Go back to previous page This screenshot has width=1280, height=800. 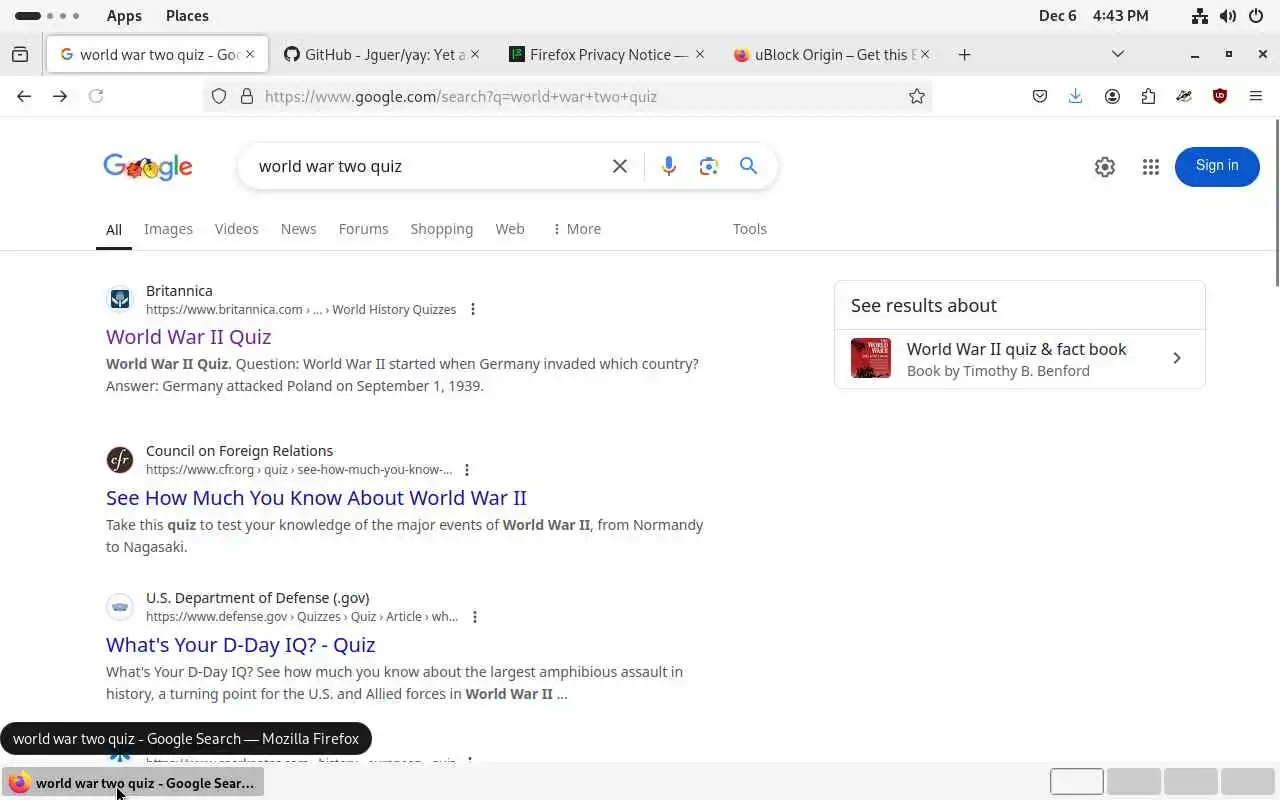(24, 96)
